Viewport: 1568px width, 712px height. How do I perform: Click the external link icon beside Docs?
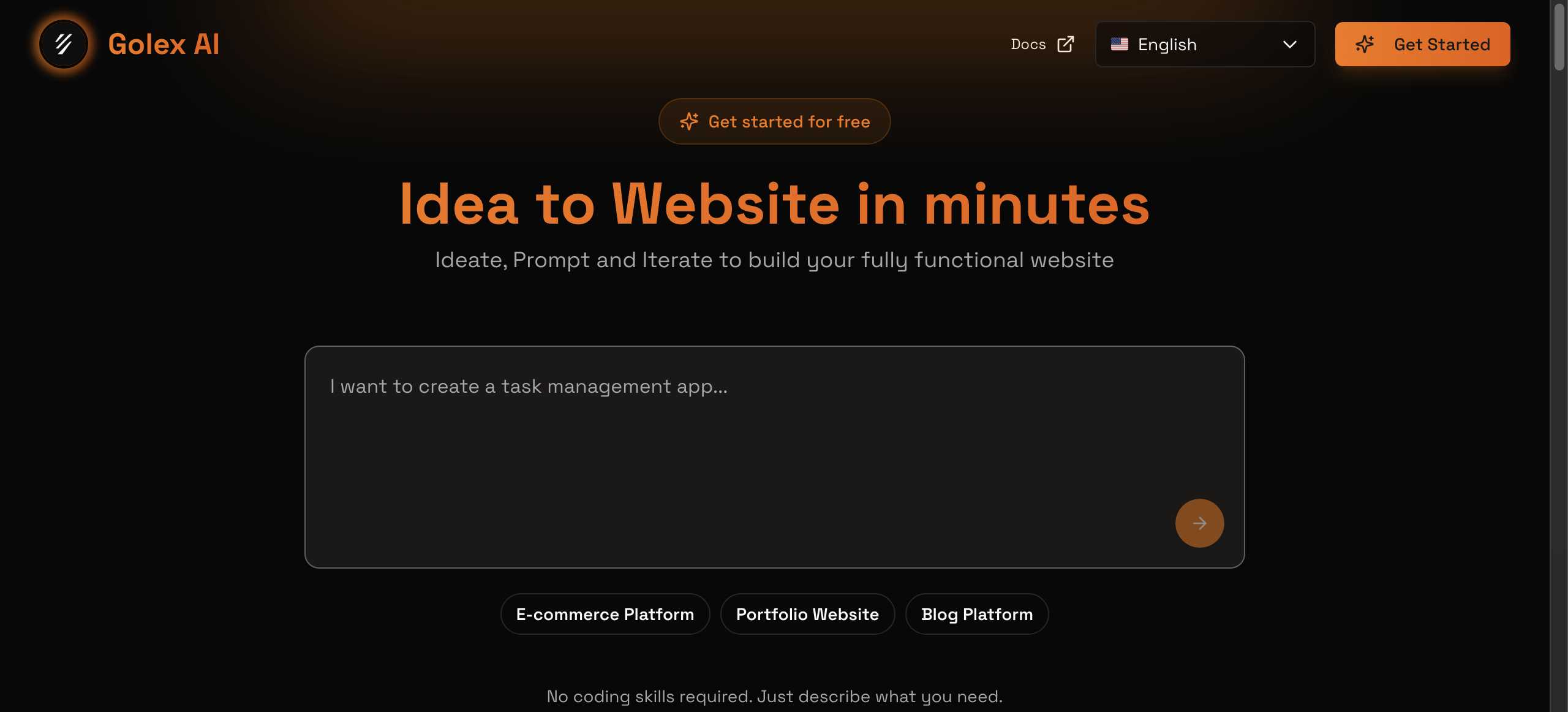tap(1066, 44)
